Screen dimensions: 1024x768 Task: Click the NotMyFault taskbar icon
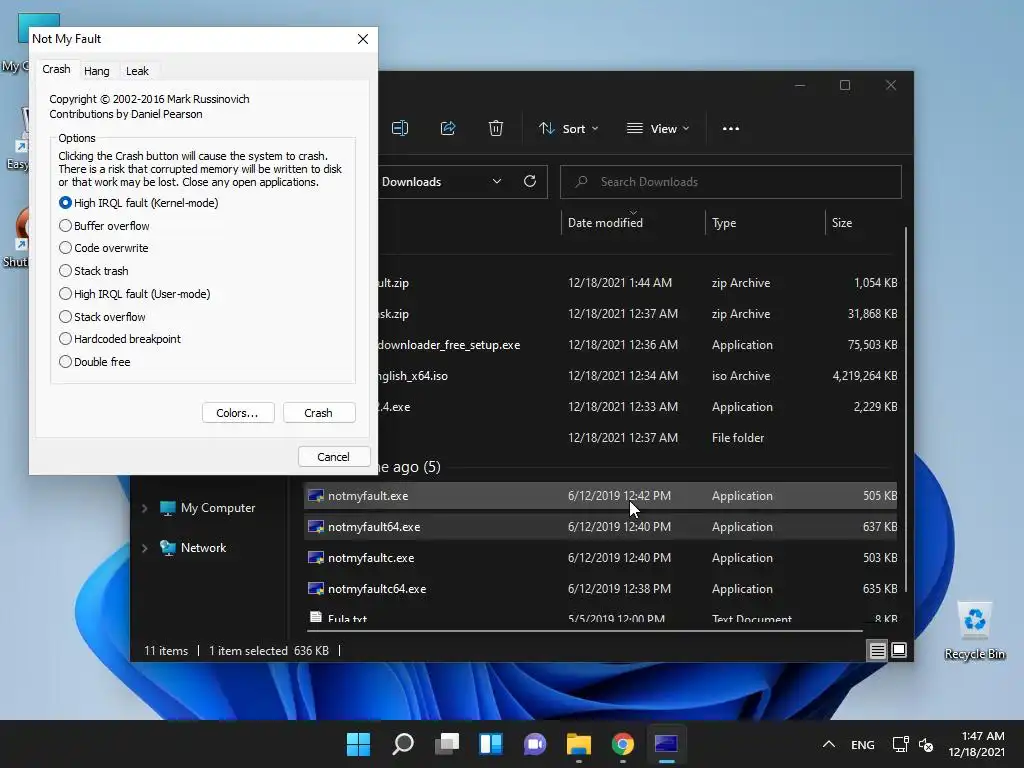click(x=666, y=744)
